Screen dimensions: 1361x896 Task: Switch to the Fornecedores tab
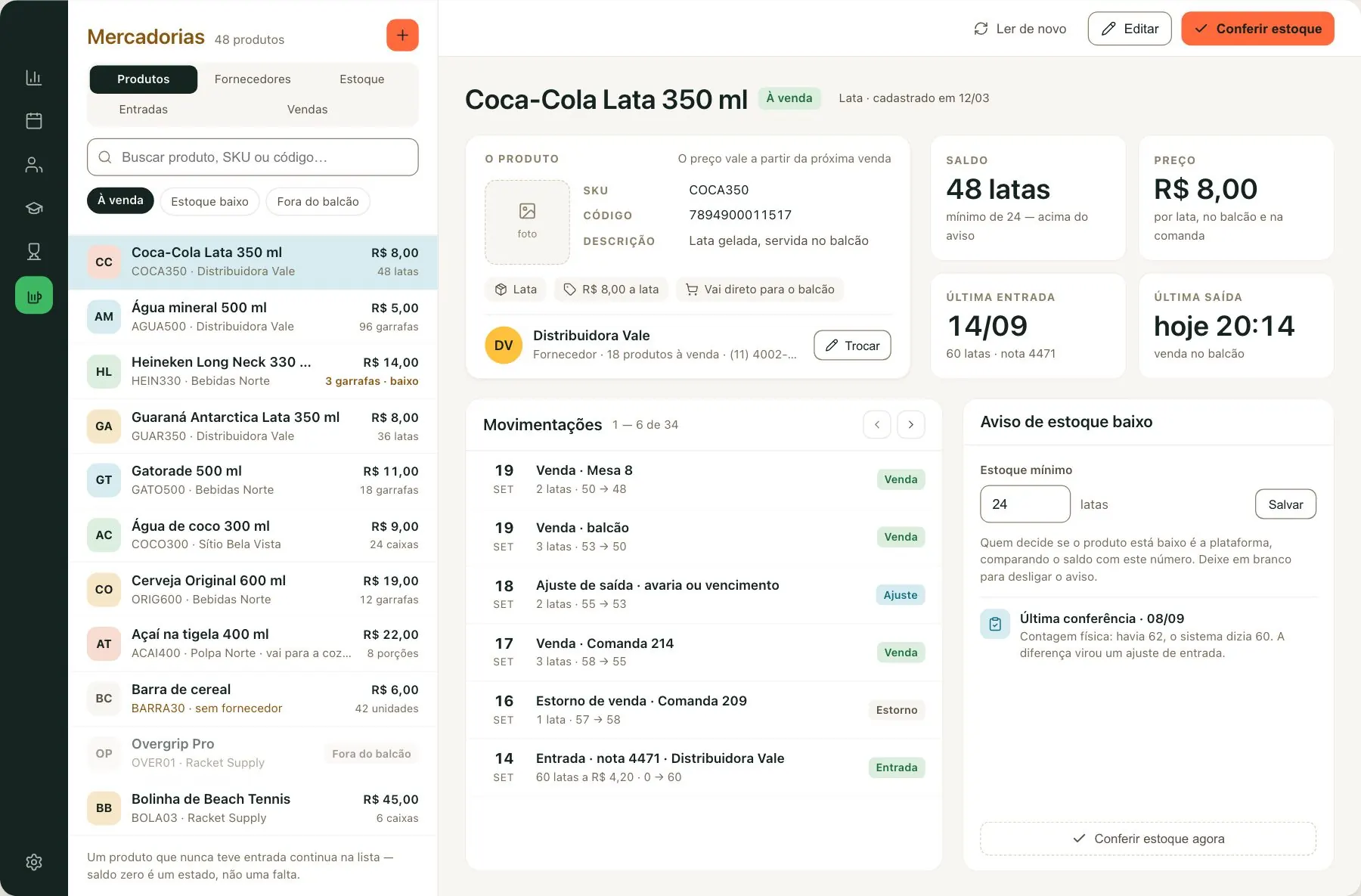(x=253, y=79)
